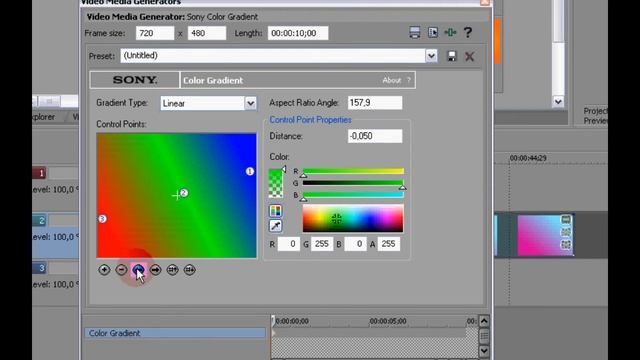The width and height of the screenshot is (640, 360).
Task: Expand the Preset dropdown list
Action: (x=431, y=56)
